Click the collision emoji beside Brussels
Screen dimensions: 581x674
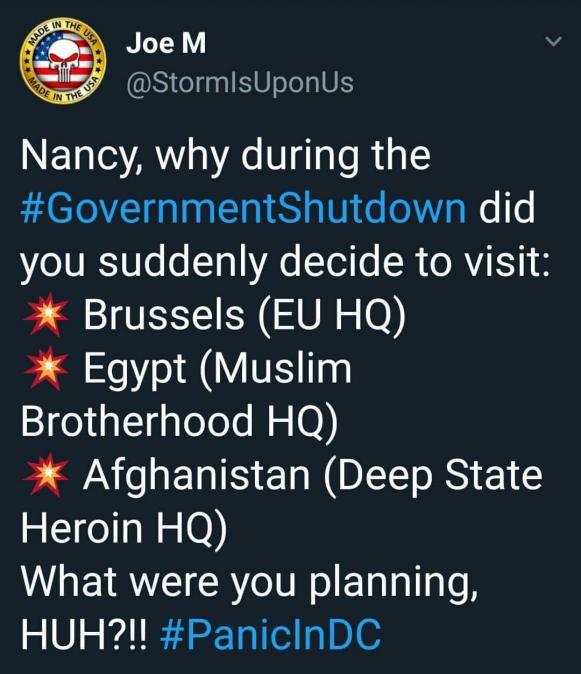46,315
